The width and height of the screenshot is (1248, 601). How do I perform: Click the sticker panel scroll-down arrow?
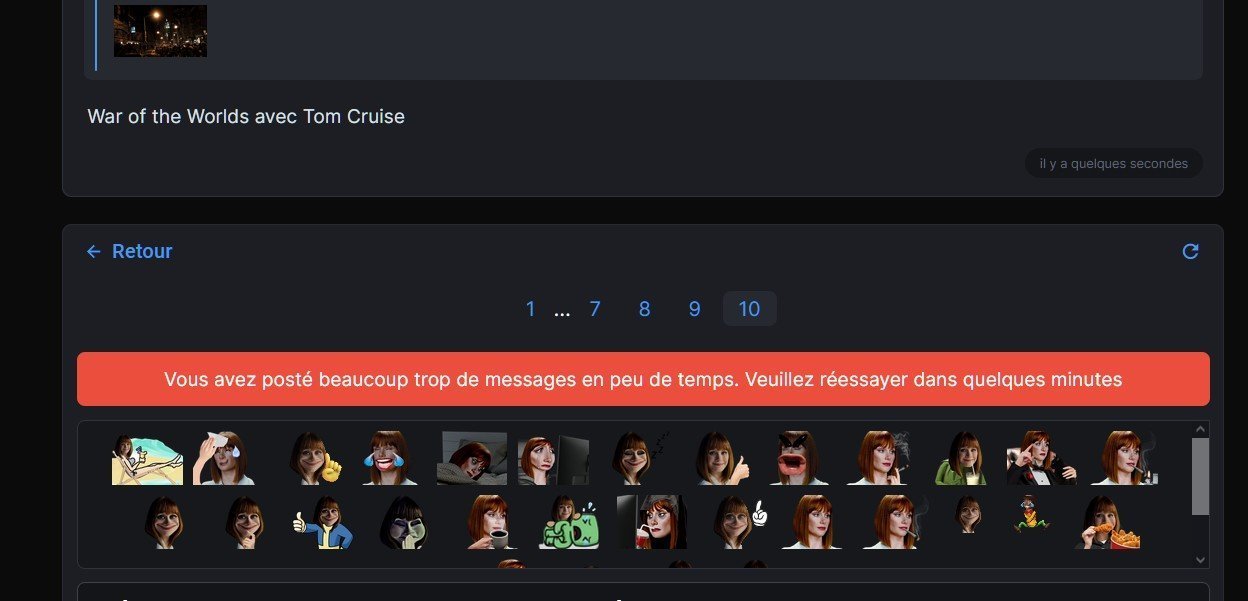tap(1201, 560)
